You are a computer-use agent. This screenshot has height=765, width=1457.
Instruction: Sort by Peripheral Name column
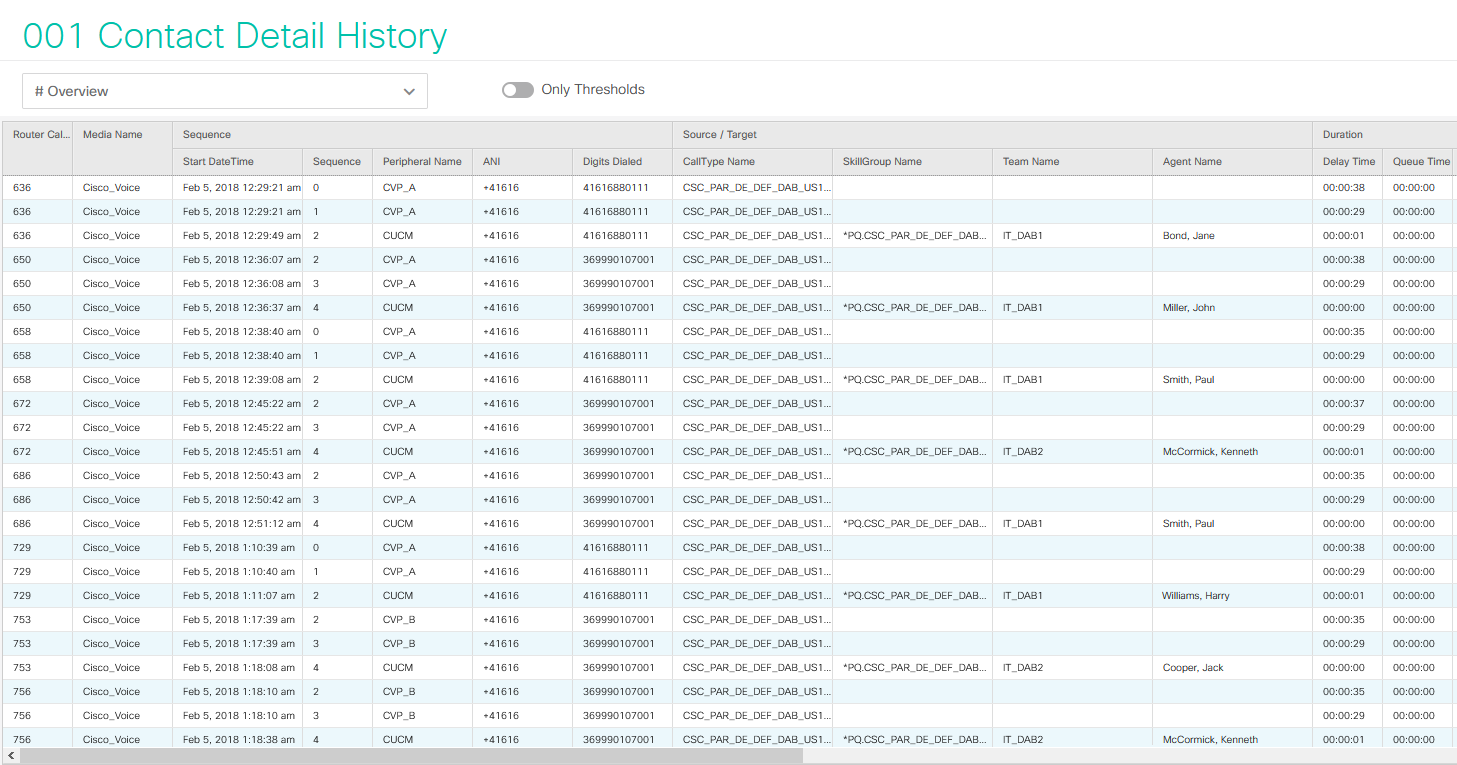point(422,161)
